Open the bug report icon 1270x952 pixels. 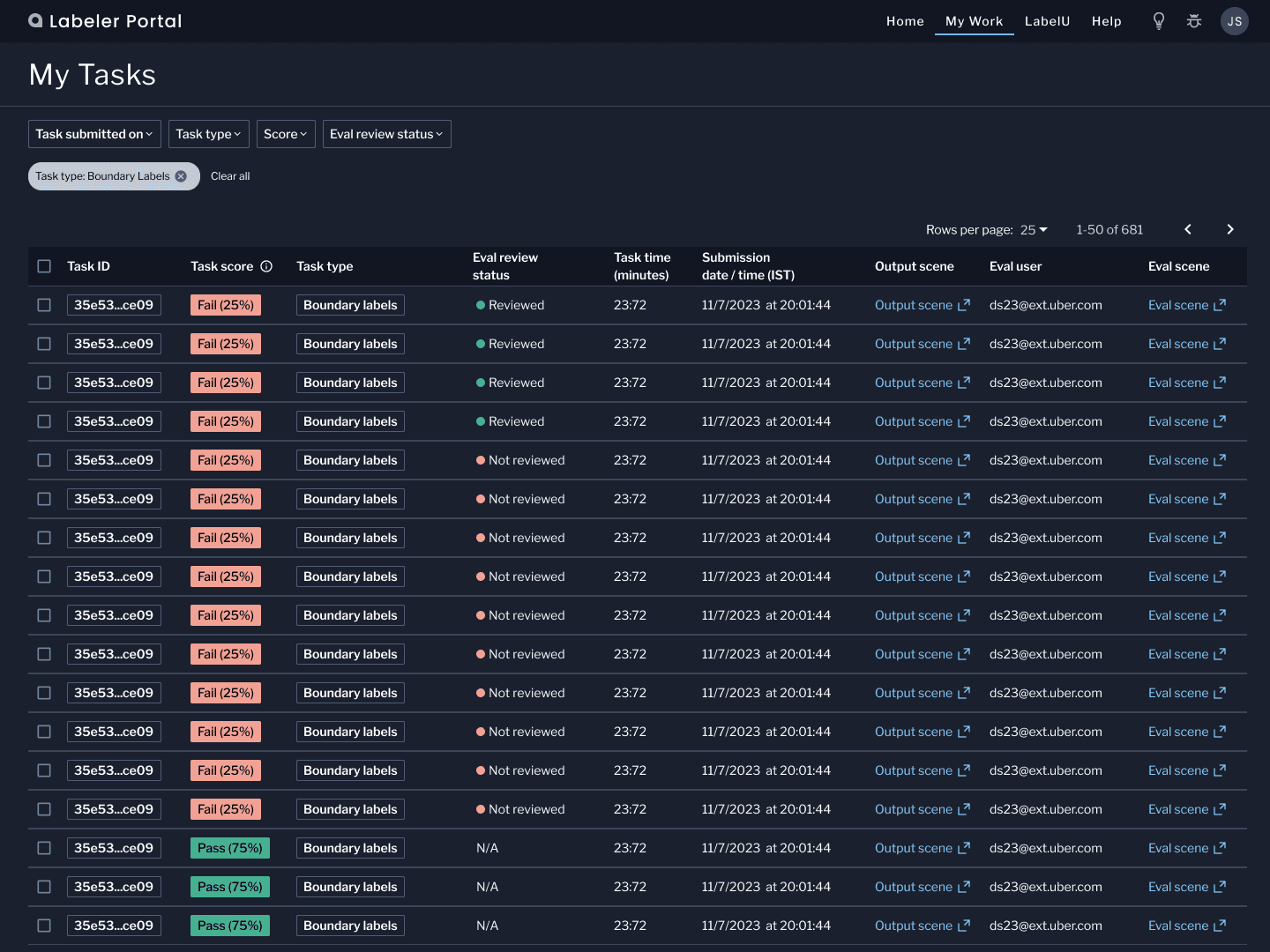[x=1194, y=21]
